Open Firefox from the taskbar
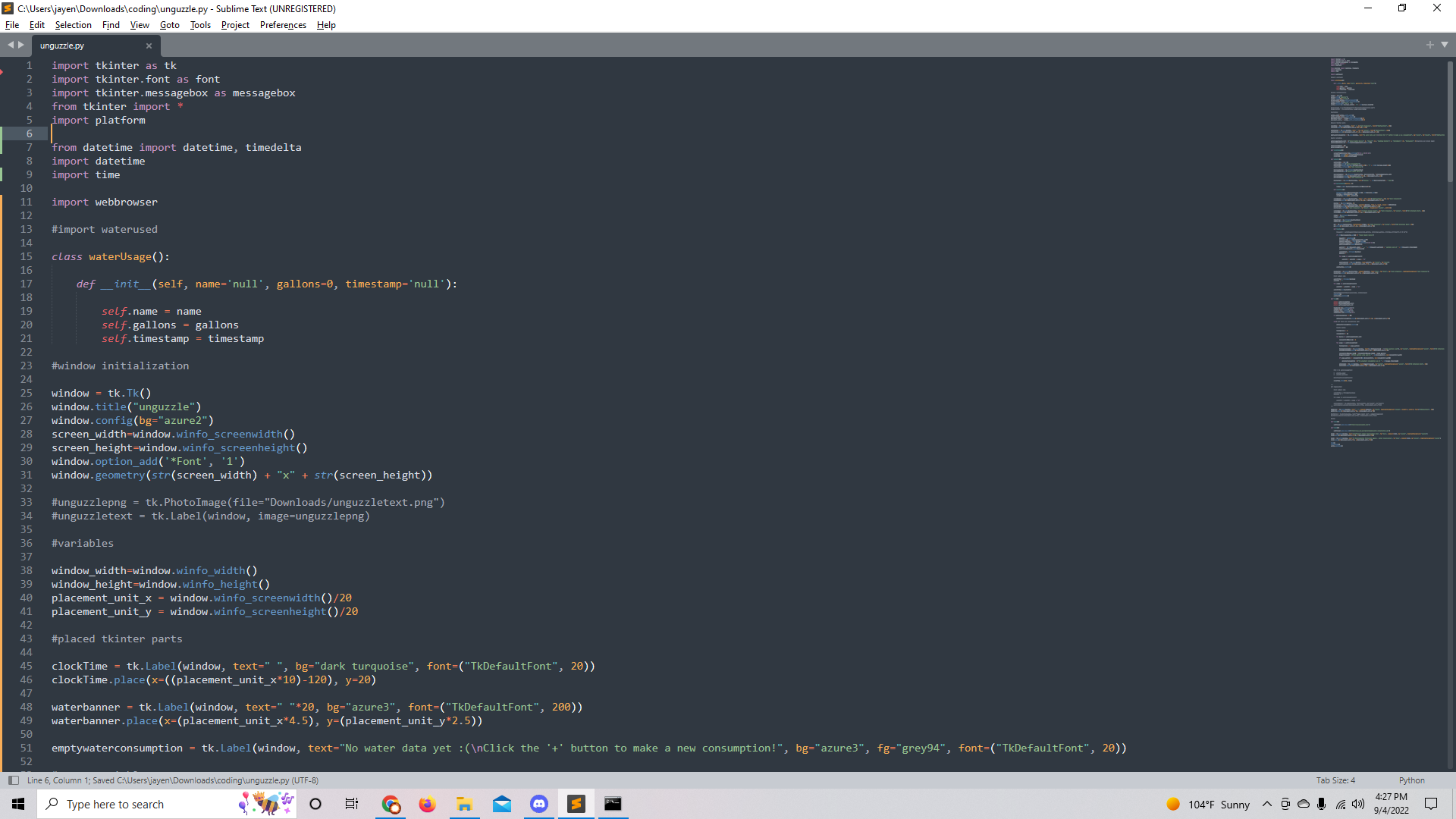Screen dimensions: 1456x819 click(428, 804)
